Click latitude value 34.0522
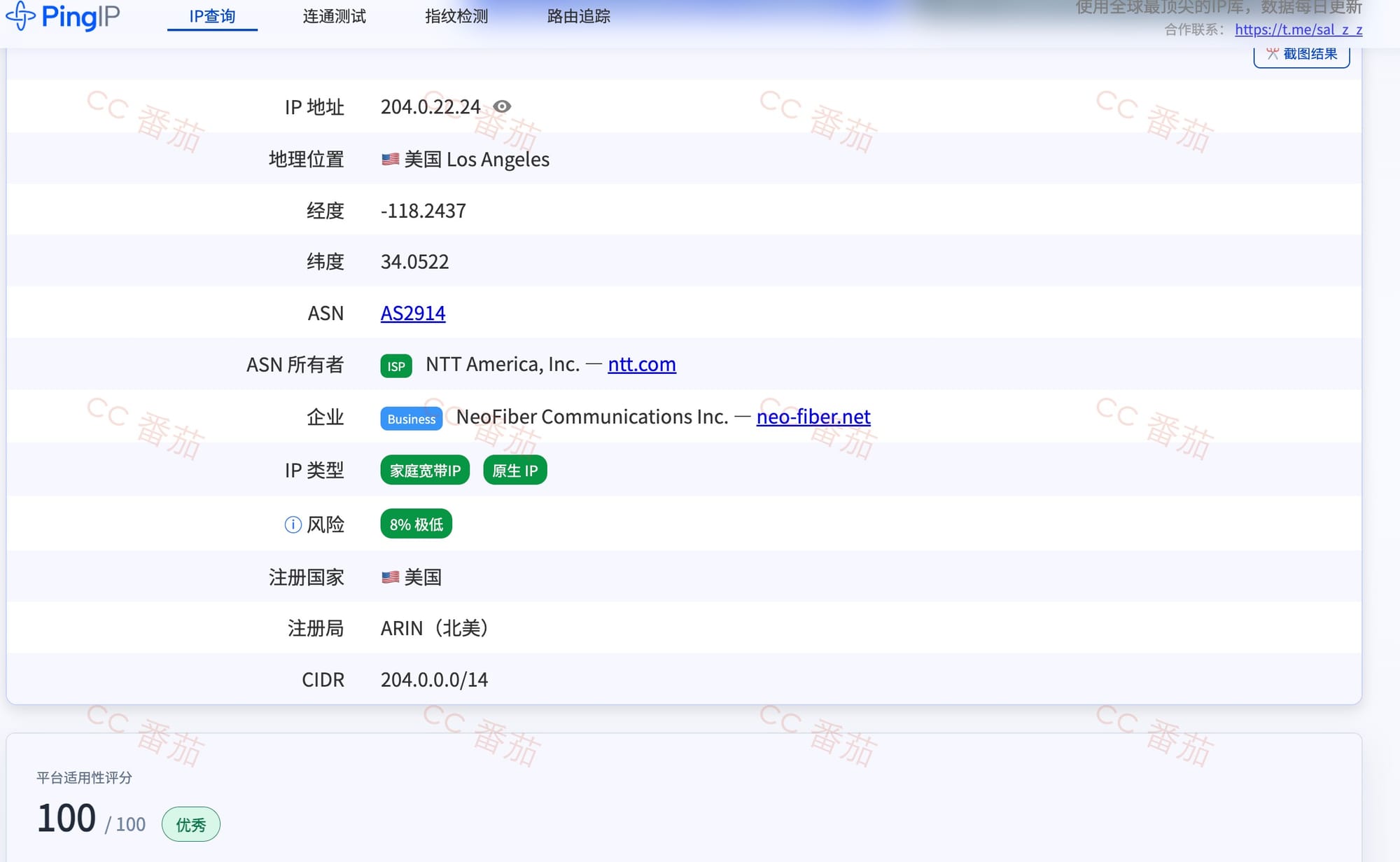The height and width of the screenshot is (862, 1400). click(x=415, y=262)
